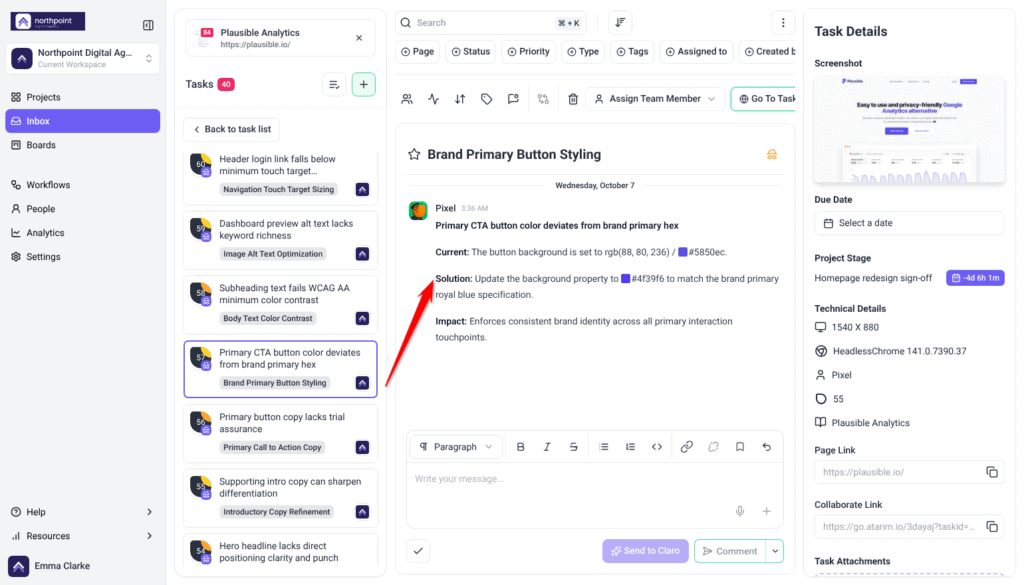Open Settings in the sidebar
Image resolution: width=1024 pixels, height=585 pixels.
(83, 257)
